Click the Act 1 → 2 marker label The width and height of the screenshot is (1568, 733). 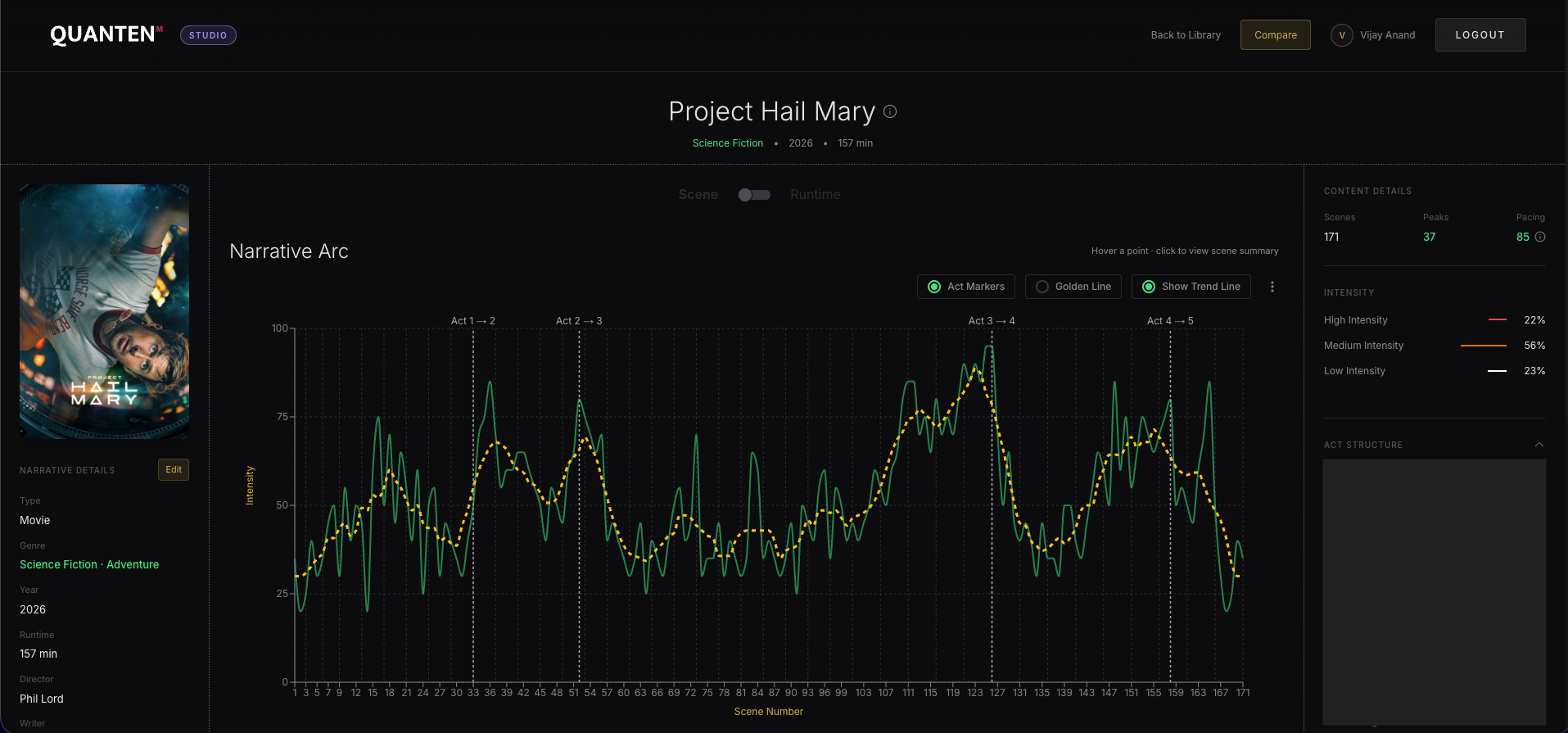tap(472, 321)
